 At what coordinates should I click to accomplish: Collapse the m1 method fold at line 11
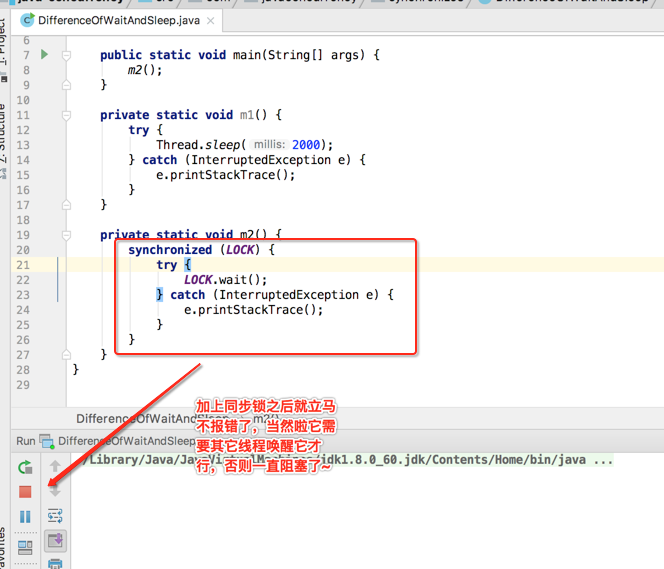click(66, 115)
